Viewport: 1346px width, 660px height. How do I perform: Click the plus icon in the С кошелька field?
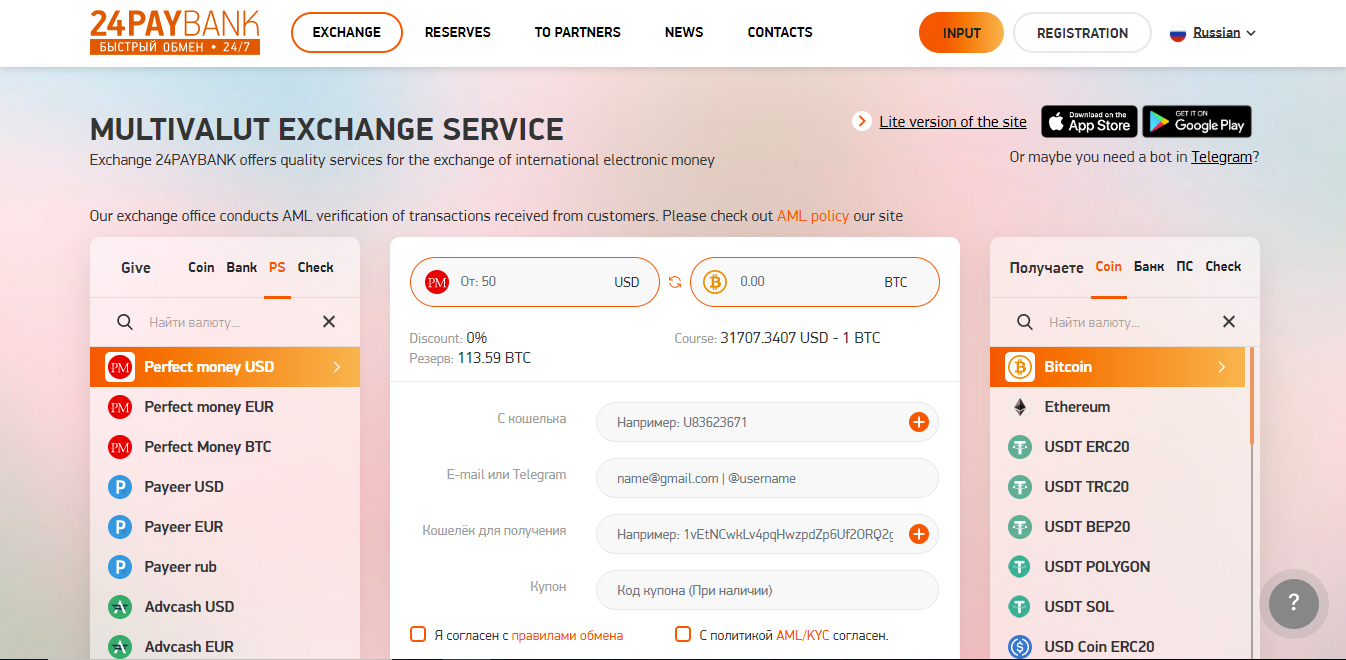click(x=919, y=422)
